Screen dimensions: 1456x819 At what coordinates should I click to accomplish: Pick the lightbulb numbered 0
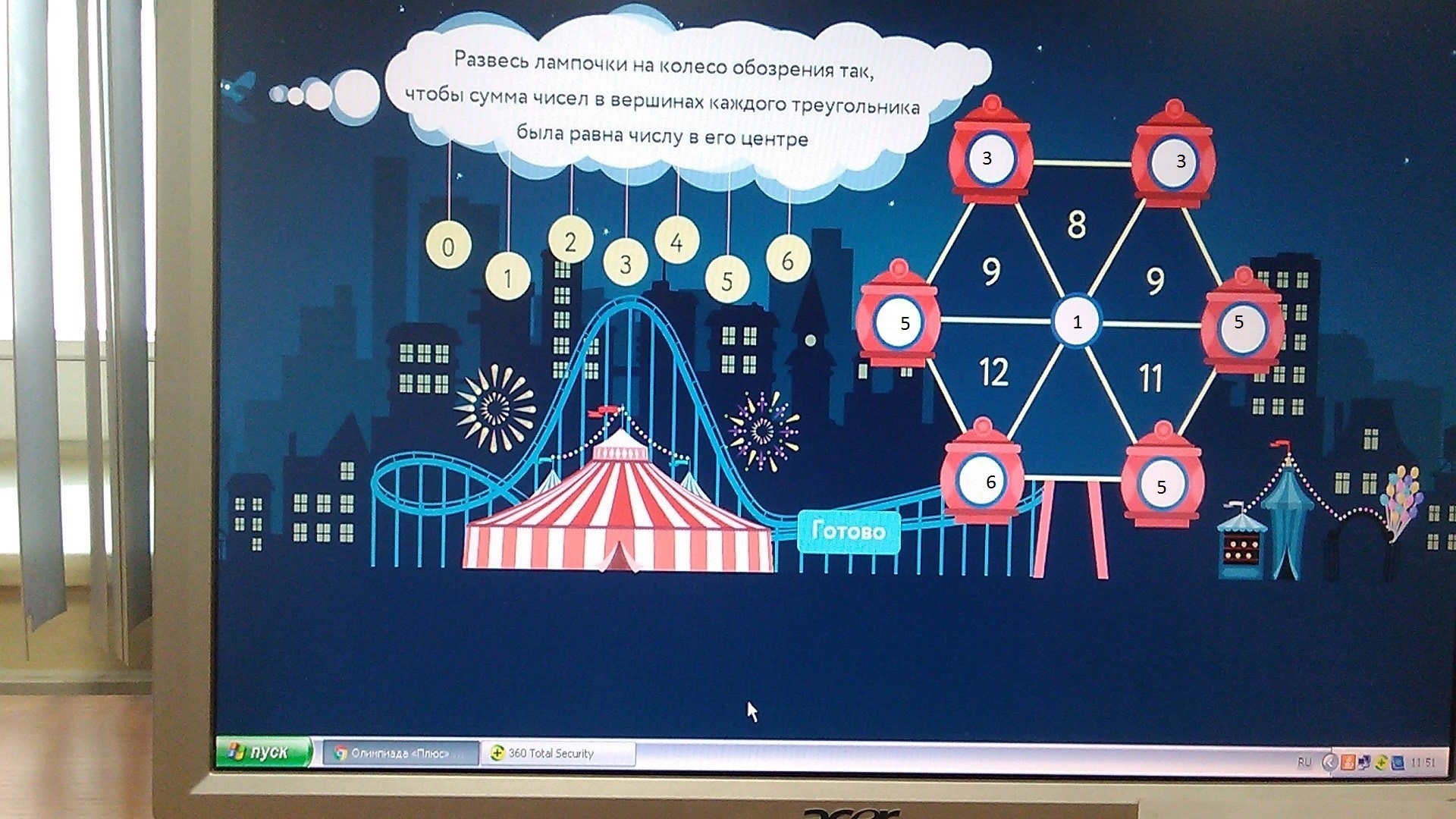[x=448, y=246]
